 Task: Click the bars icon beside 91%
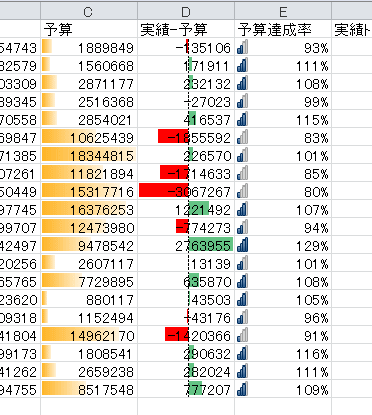242,335
